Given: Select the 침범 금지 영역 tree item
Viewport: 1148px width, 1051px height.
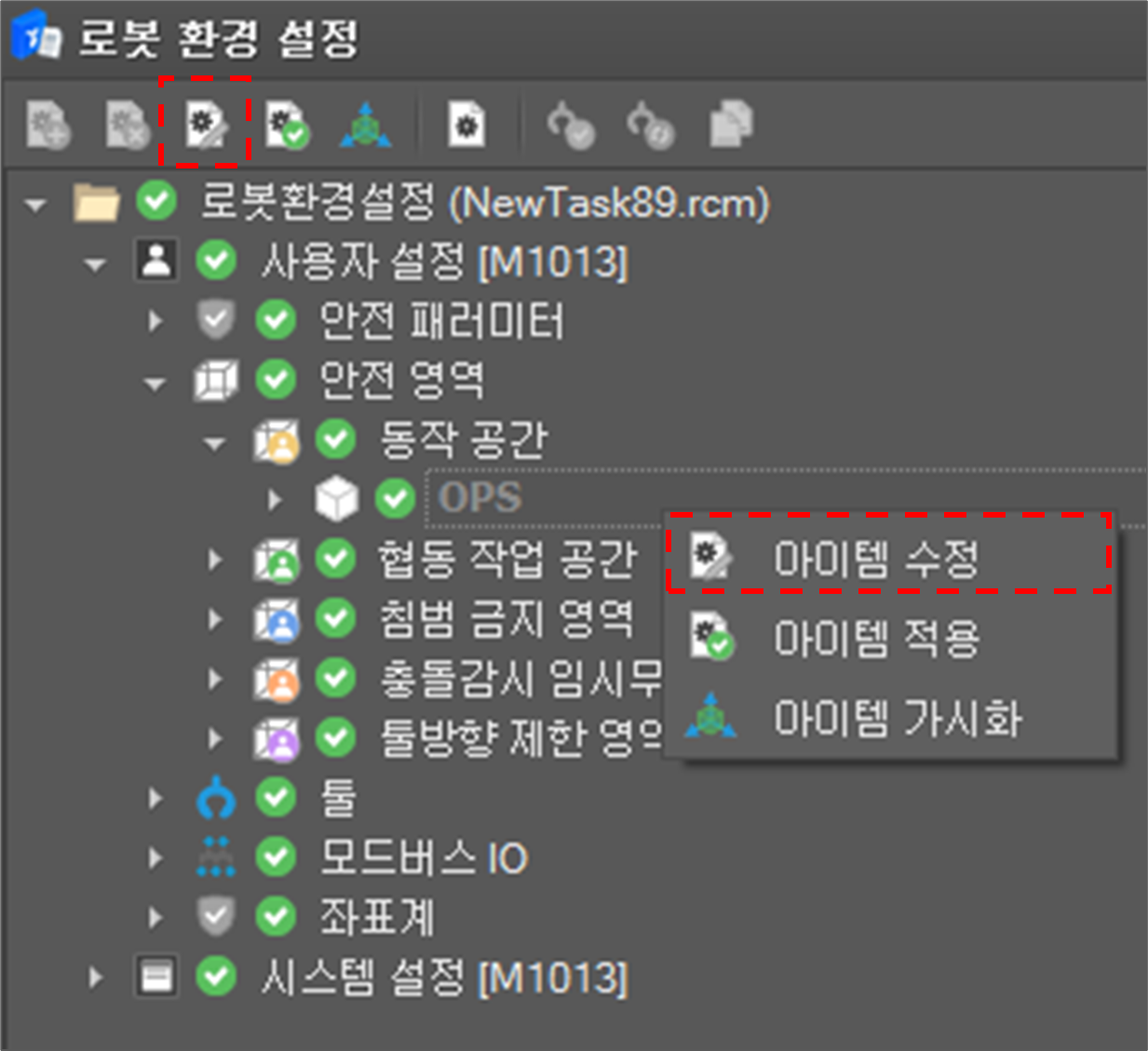Looking at the screenshot, I should (x=506, y=619).
